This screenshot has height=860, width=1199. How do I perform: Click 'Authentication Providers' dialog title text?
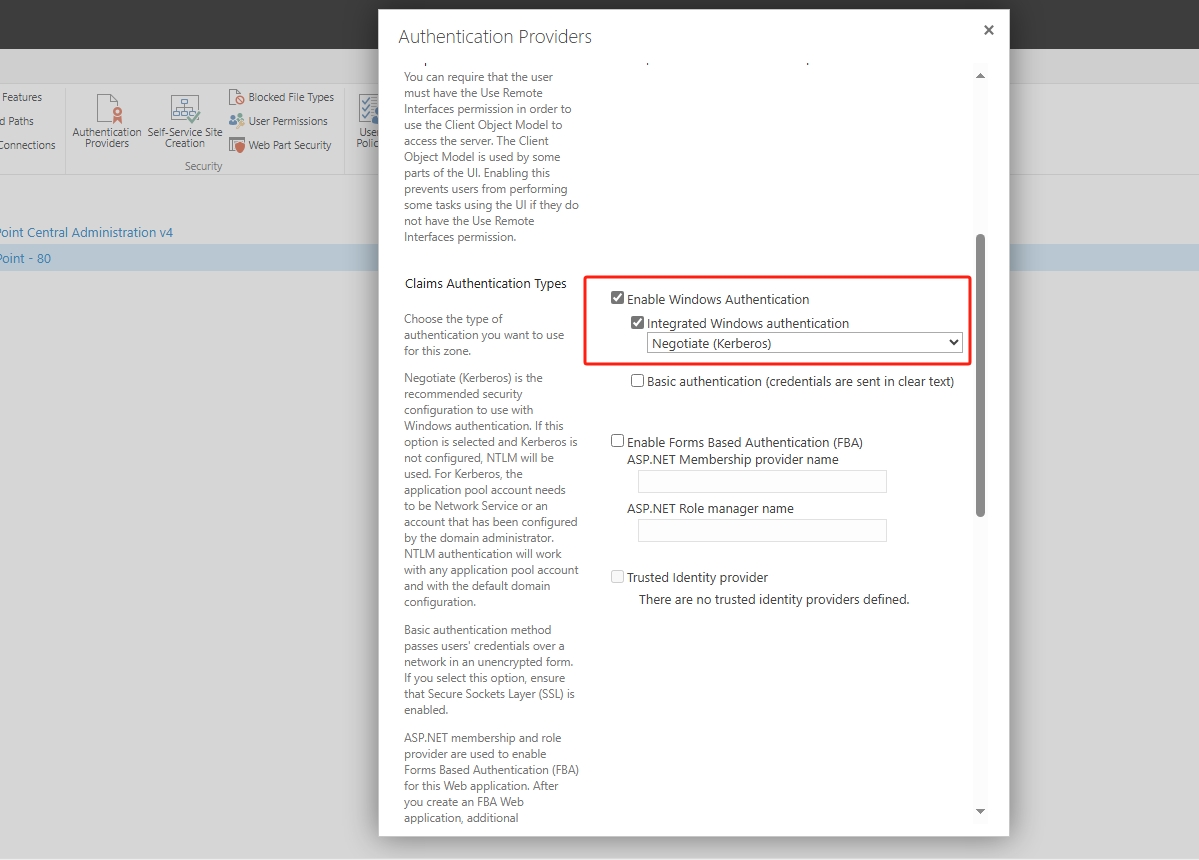coord(495,37)
